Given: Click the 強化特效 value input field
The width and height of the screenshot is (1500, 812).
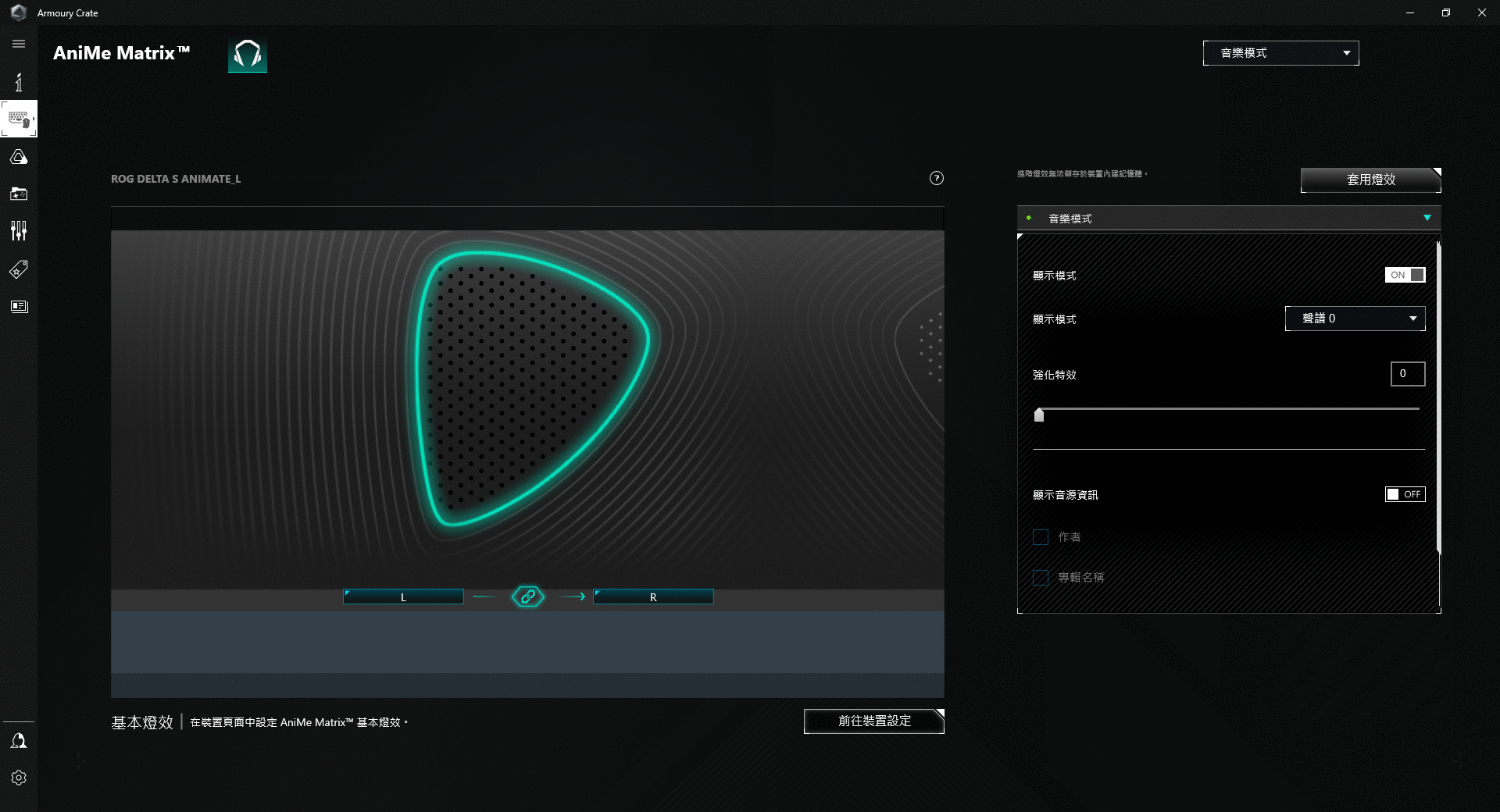Looking at the screenshot, I should pos(1408,374).
